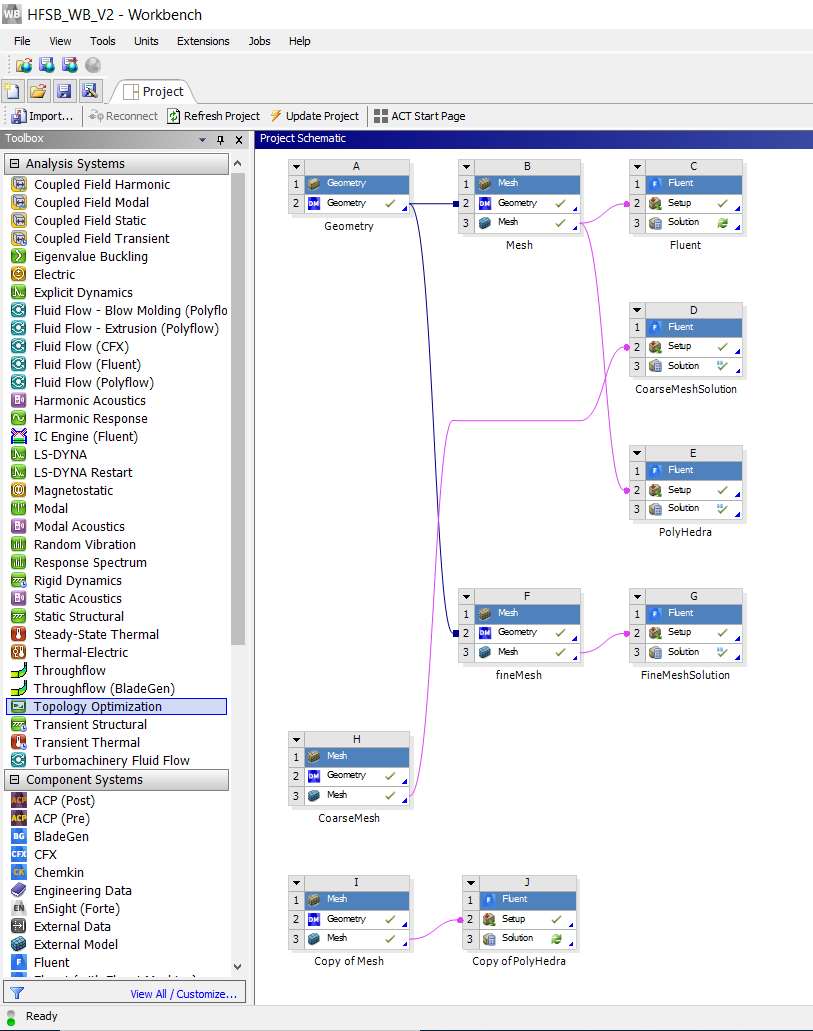Click the Static Structural toolbox icon
813x1031 pixels.
18,616
